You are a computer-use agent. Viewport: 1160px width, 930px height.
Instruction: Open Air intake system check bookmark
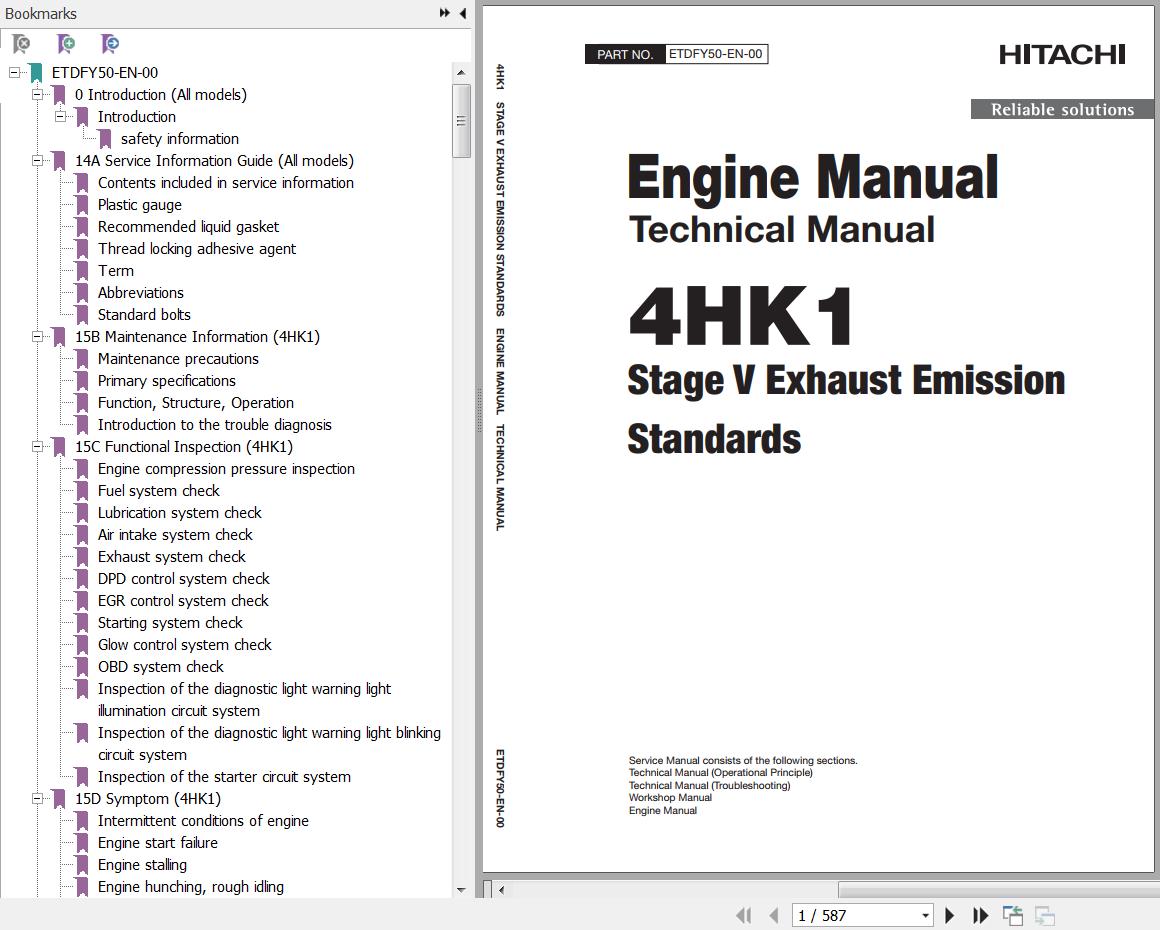point(175,535)
